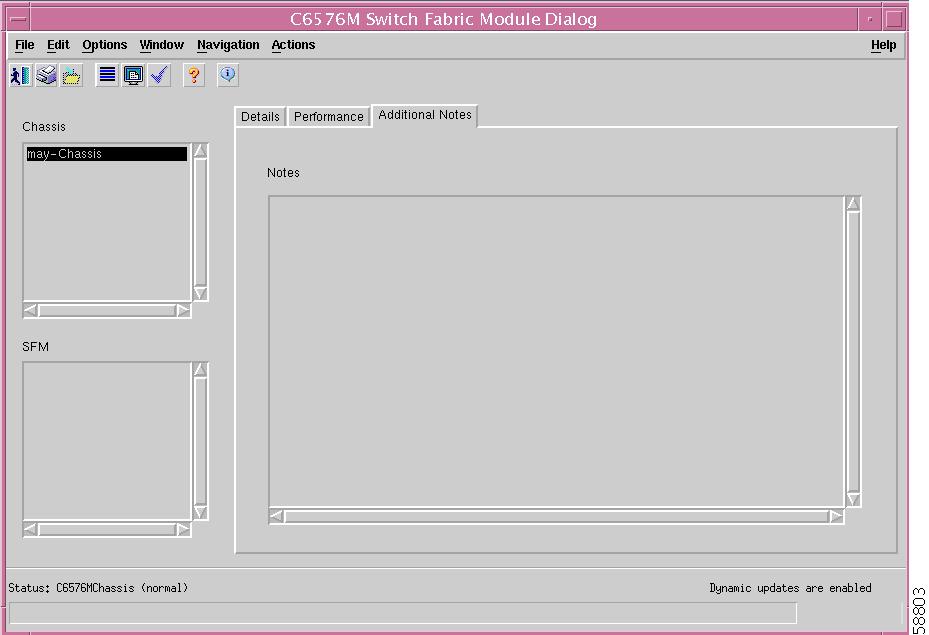Click the running-man exit toolbar icon

point(21,75)
